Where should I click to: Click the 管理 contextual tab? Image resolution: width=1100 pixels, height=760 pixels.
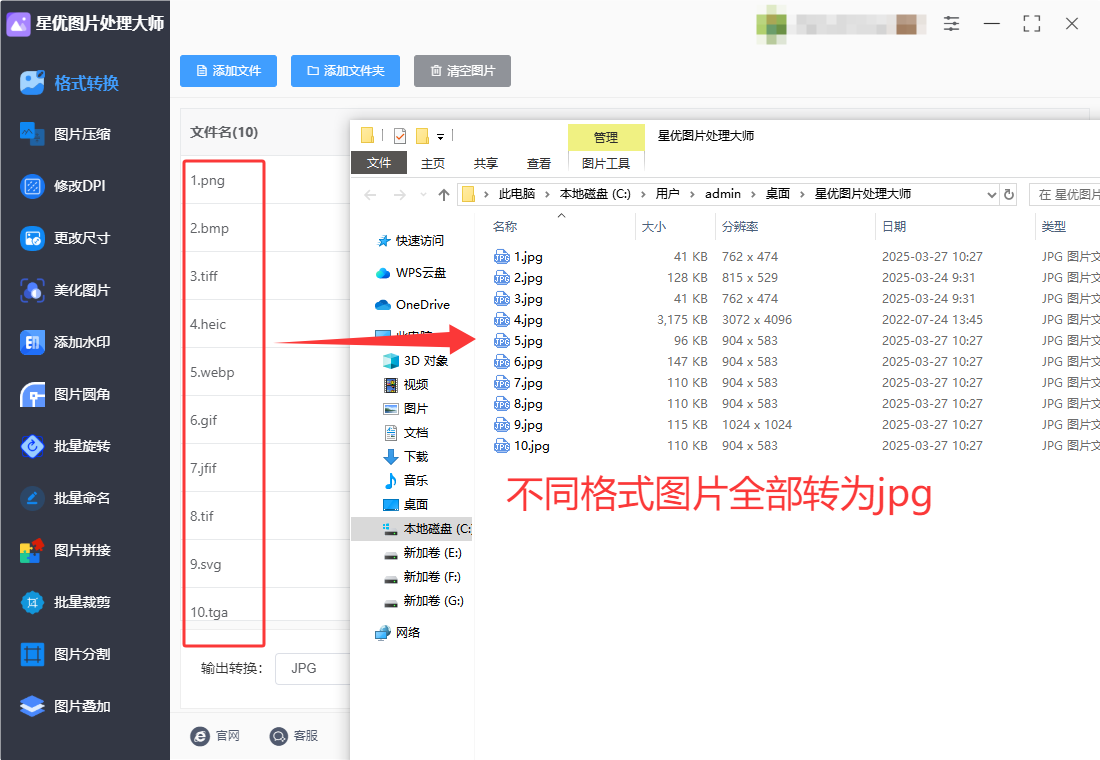(x=606, y=138)
